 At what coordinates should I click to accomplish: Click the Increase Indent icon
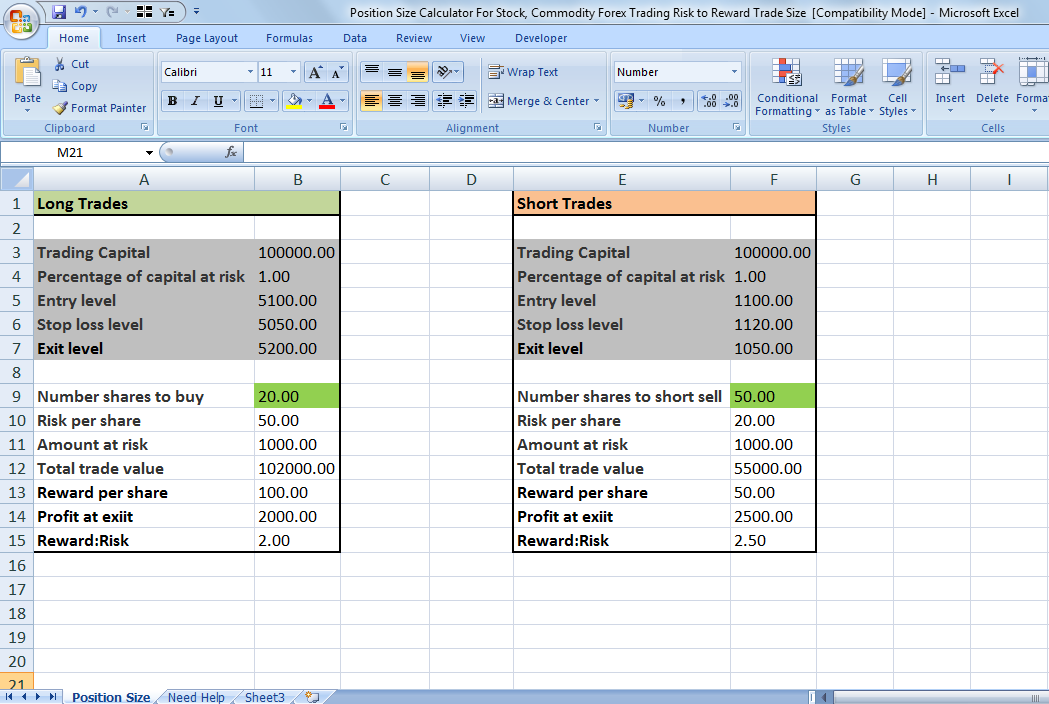[x=466, y=101]
